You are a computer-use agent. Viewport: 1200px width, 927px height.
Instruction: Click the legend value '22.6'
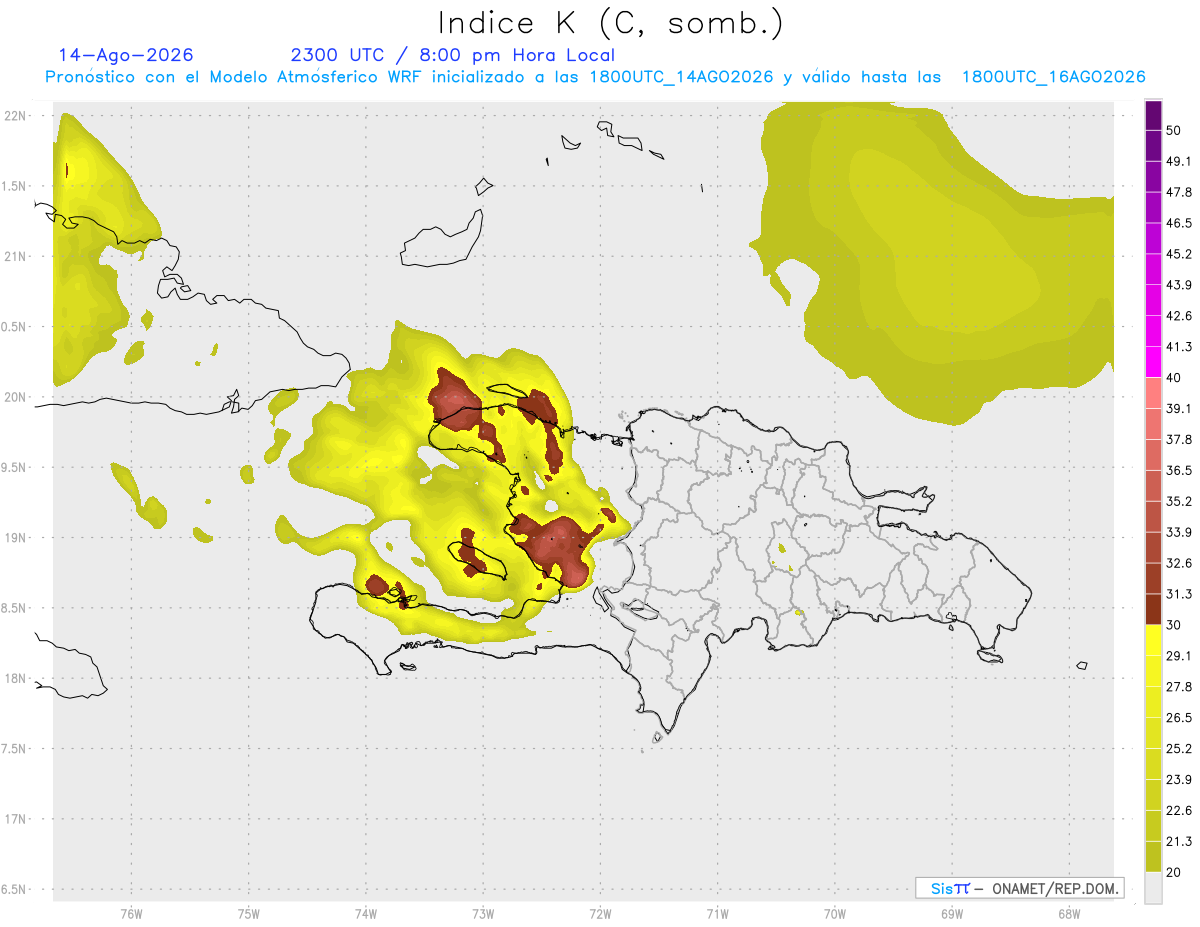[1179, 810]
